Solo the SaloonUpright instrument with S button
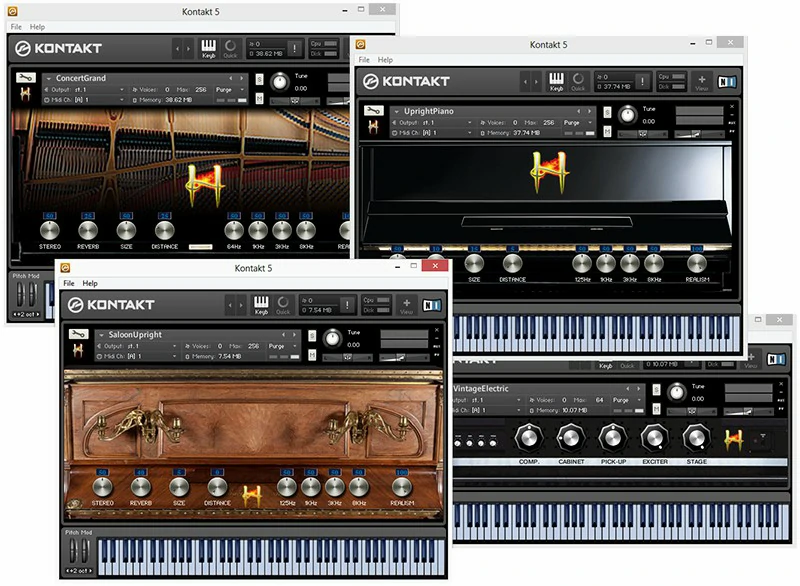 312,336
